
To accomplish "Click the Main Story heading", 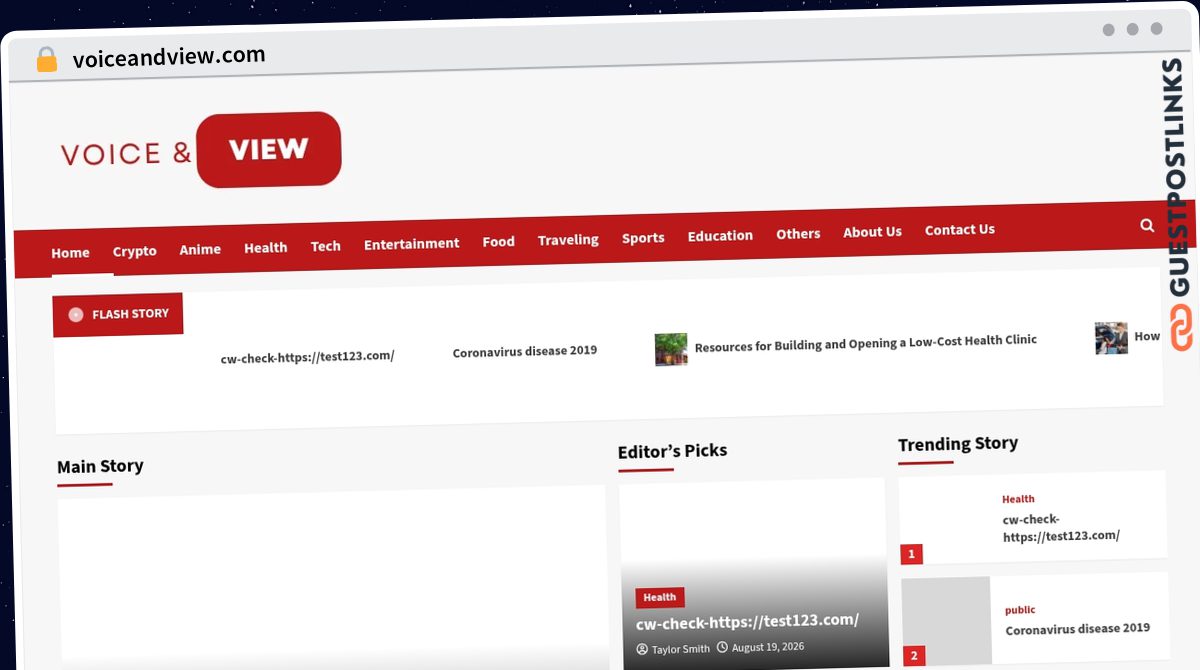I will [100, 466].
